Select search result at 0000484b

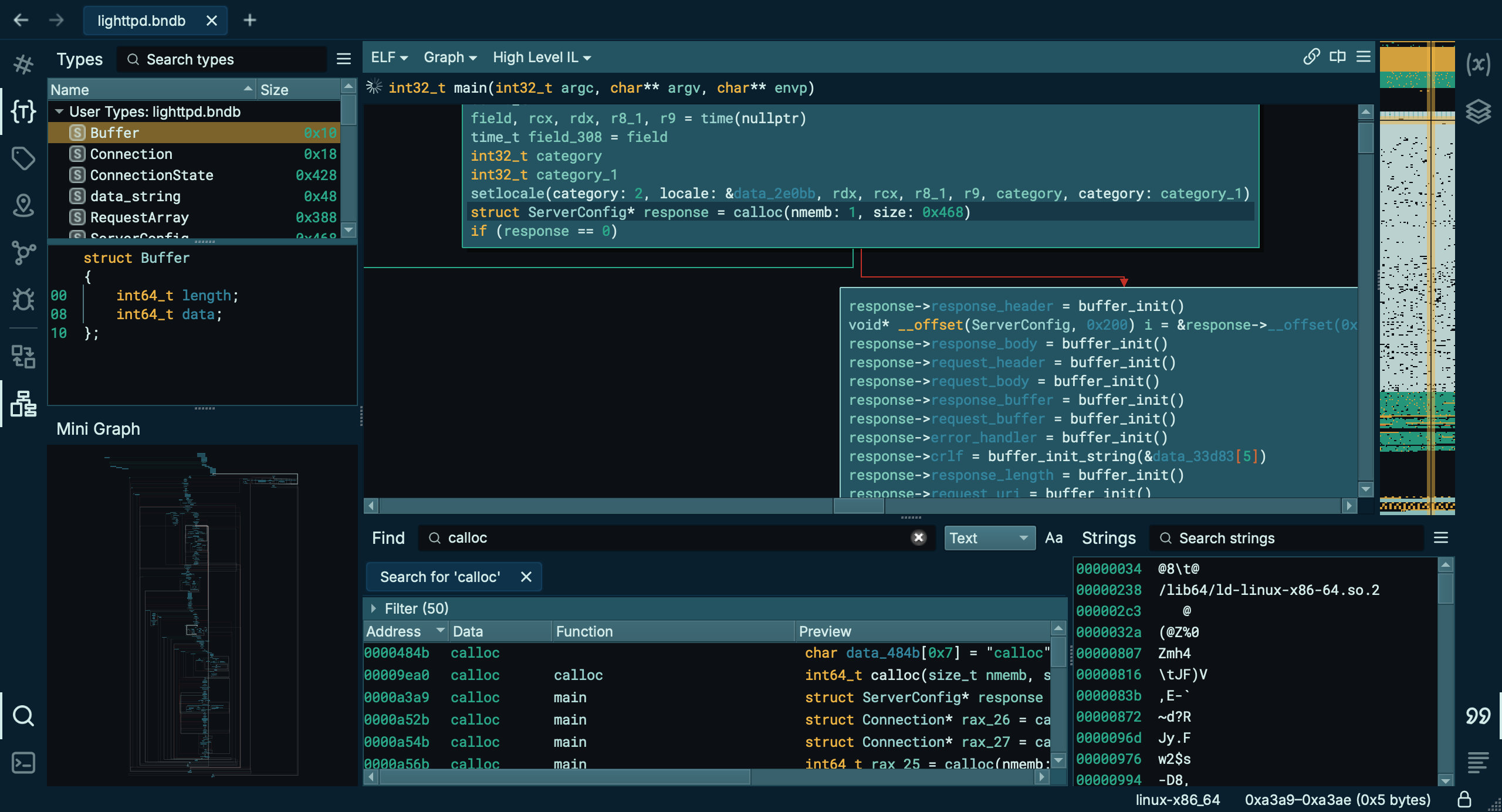point(707,652)
